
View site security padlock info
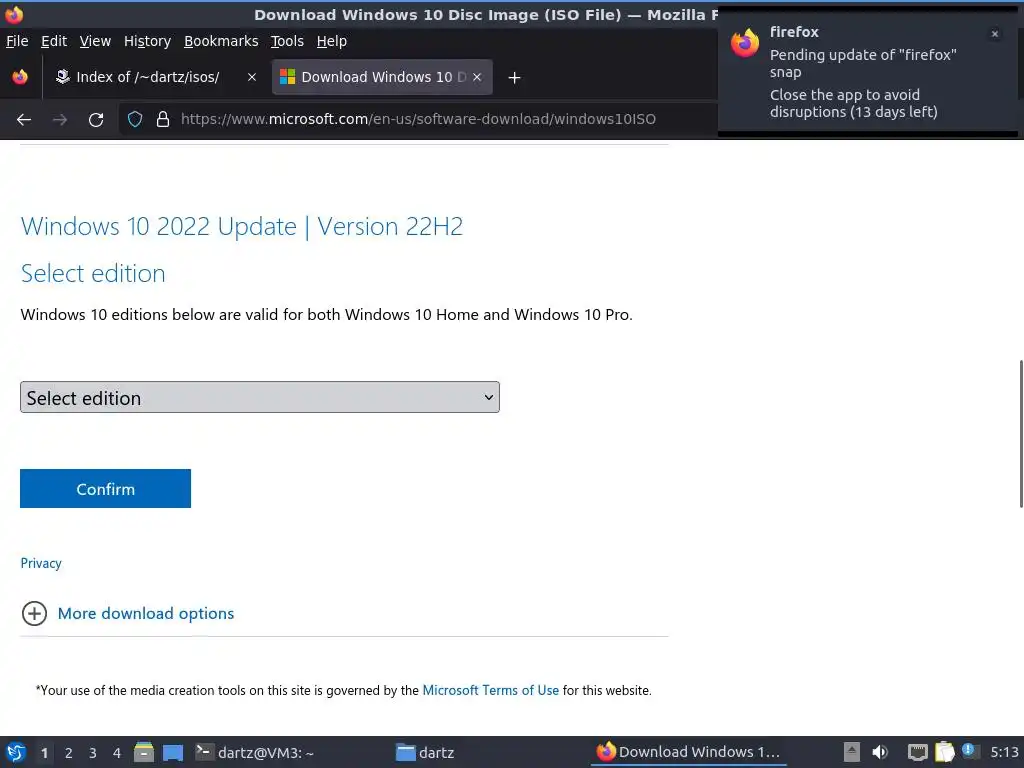point(163,120)
